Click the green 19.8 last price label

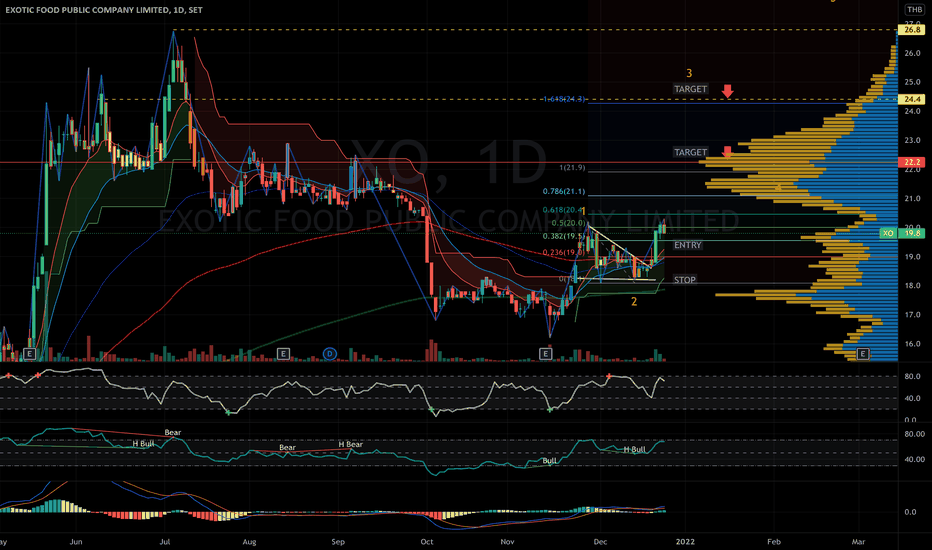pos(912,233)
